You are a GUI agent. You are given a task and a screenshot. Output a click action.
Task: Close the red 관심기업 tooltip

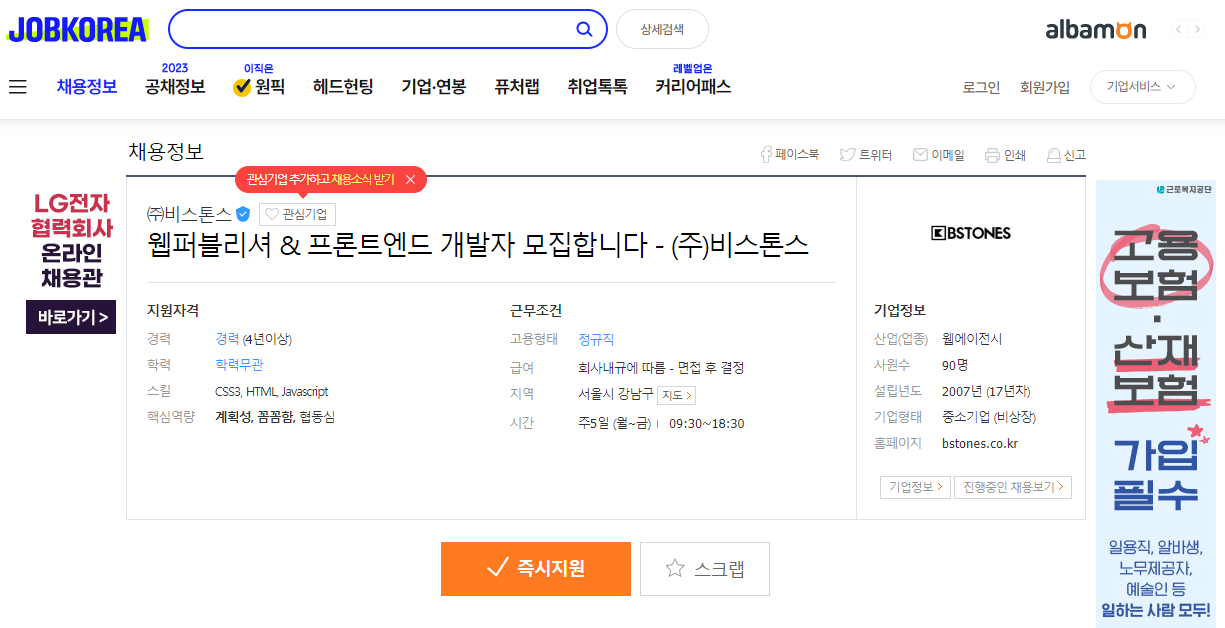coord(410,180)
